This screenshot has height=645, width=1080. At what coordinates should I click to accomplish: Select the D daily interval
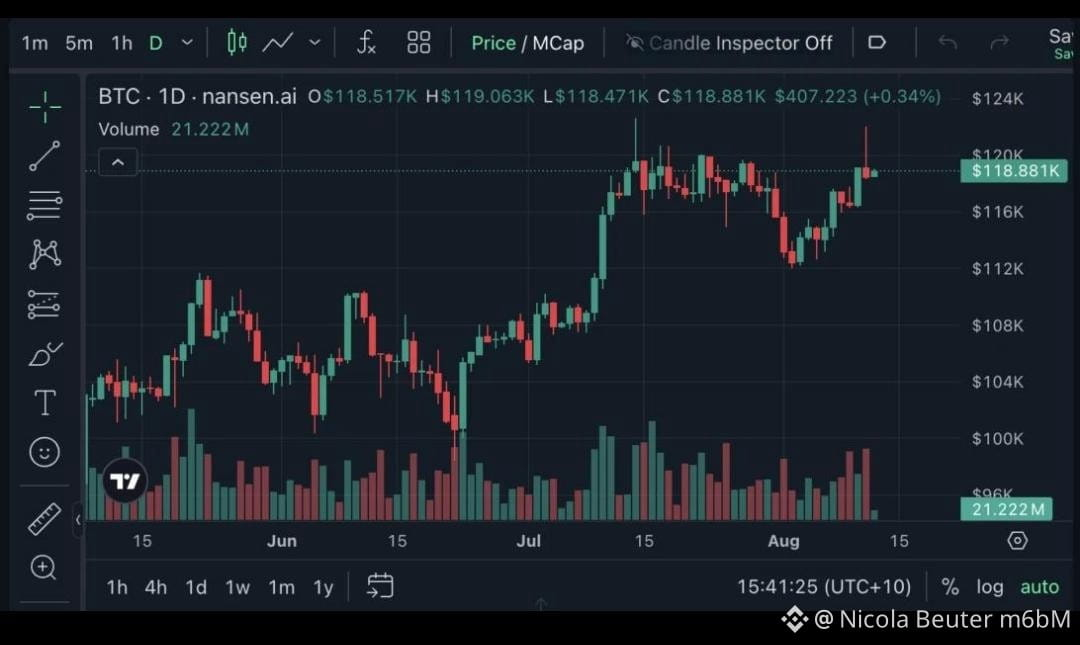[x=156, y=43]
